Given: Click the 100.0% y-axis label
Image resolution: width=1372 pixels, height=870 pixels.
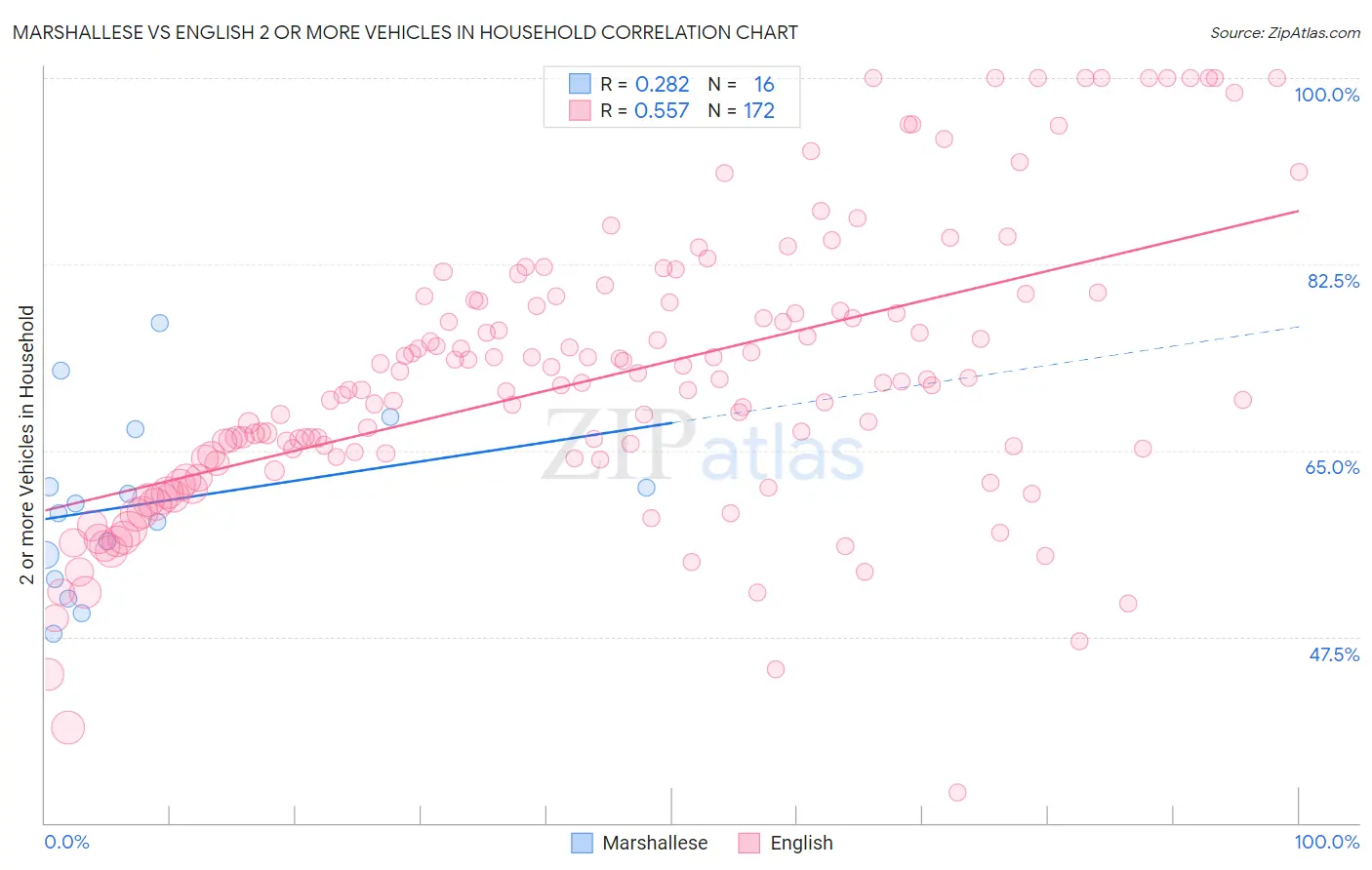Looking at the screenshot, I should 1327,95.
